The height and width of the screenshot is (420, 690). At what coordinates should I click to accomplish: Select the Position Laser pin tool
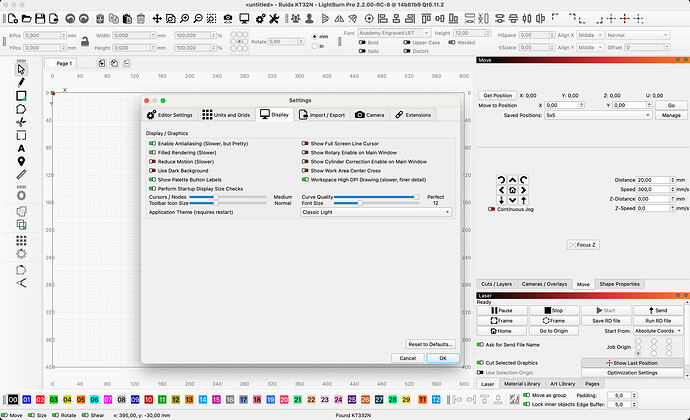[21, 162]
